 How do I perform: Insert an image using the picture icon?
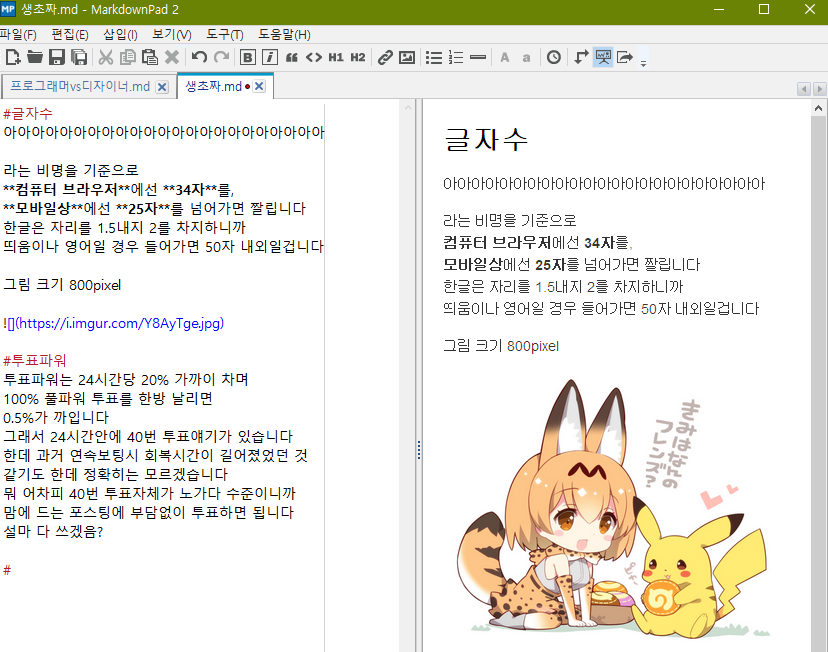[x=407, y=58]
